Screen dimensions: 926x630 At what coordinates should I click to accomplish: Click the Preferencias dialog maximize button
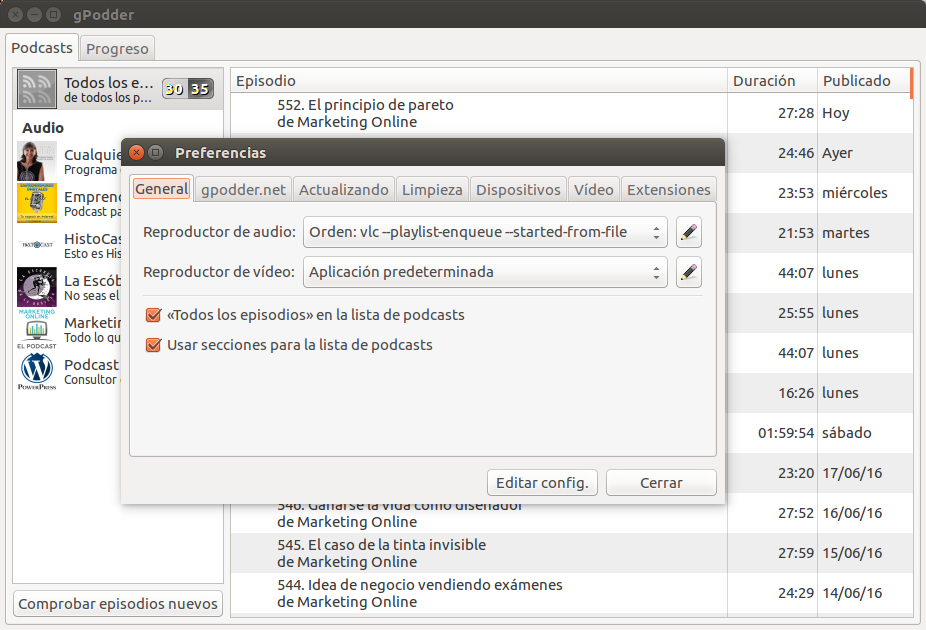(x=155, y=152)
